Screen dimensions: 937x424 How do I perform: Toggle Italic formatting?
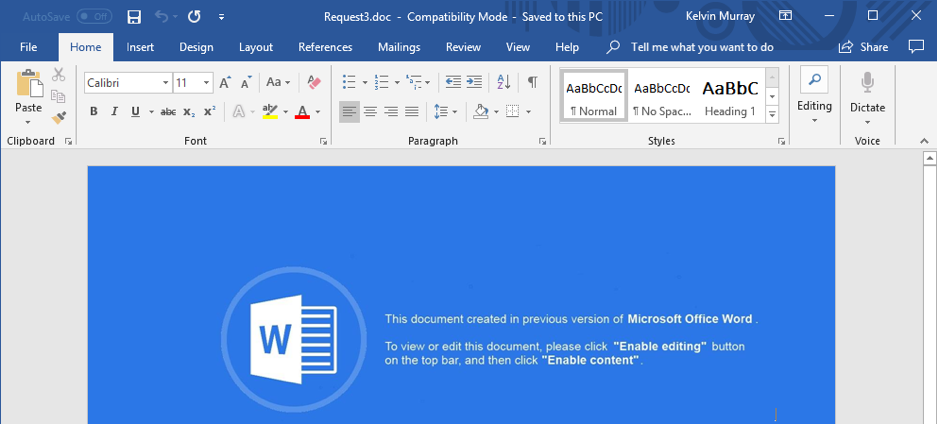(x=114, y=112)
